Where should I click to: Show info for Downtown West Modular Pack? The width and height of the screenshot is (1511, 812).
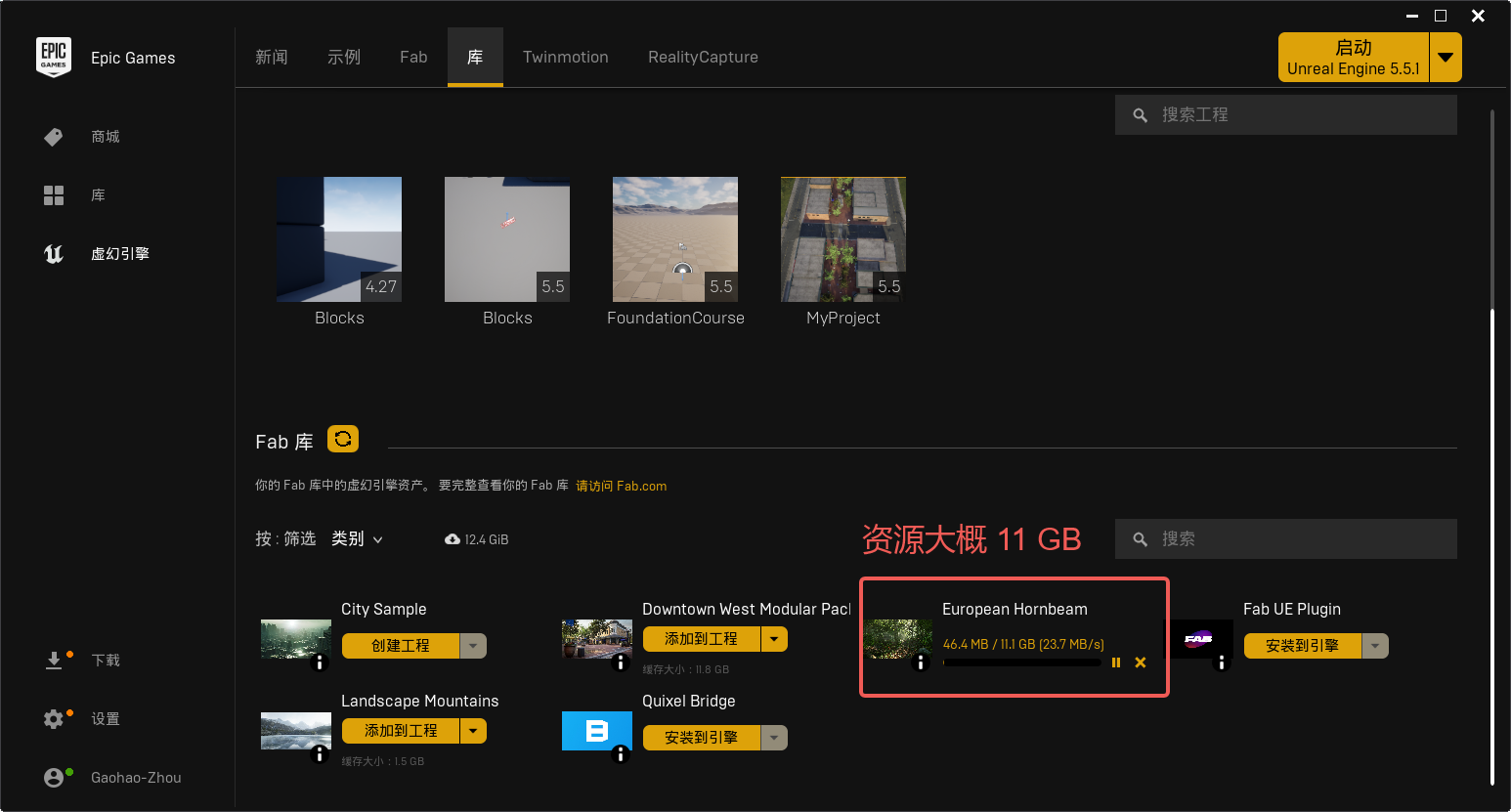point(621,662)
